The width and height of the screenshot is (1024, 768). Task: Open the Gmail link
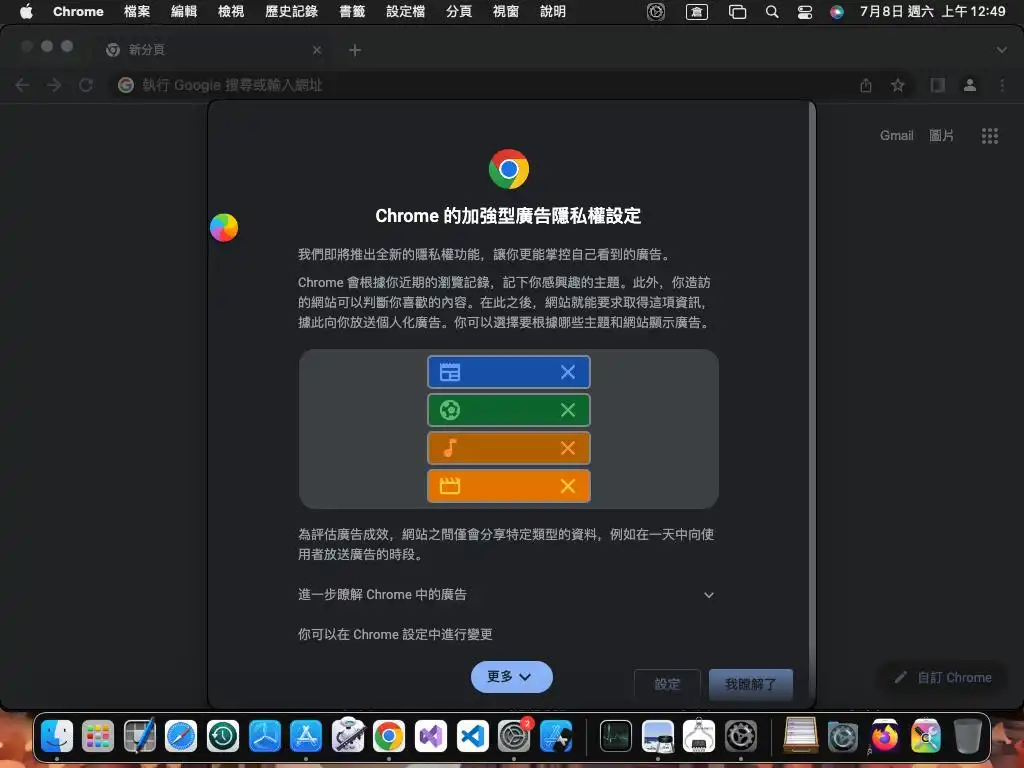(x=897, y=136)
